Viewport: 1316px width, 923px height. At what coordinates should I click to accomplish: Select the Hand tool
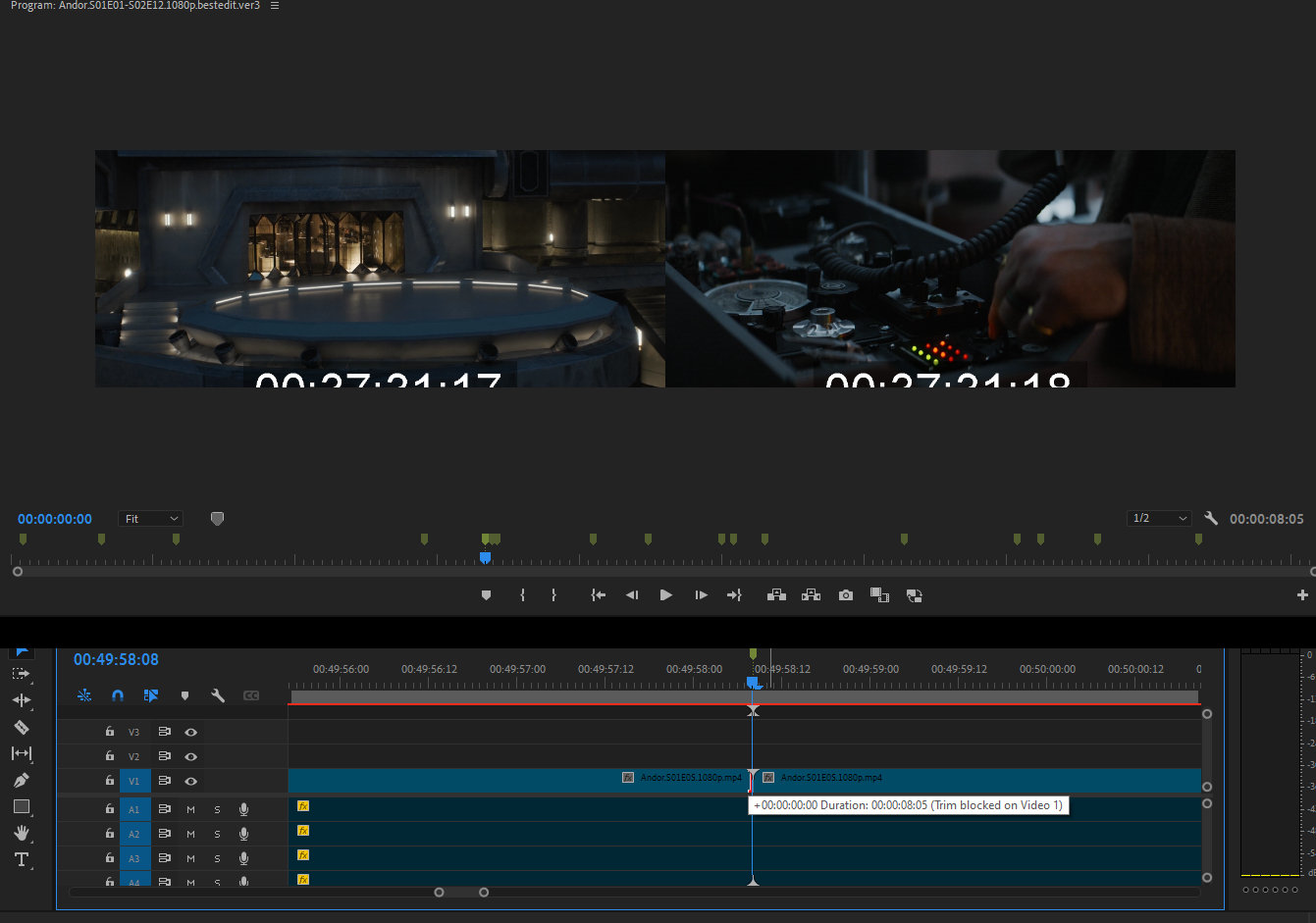pyautogui.click(x=22, y=833)
